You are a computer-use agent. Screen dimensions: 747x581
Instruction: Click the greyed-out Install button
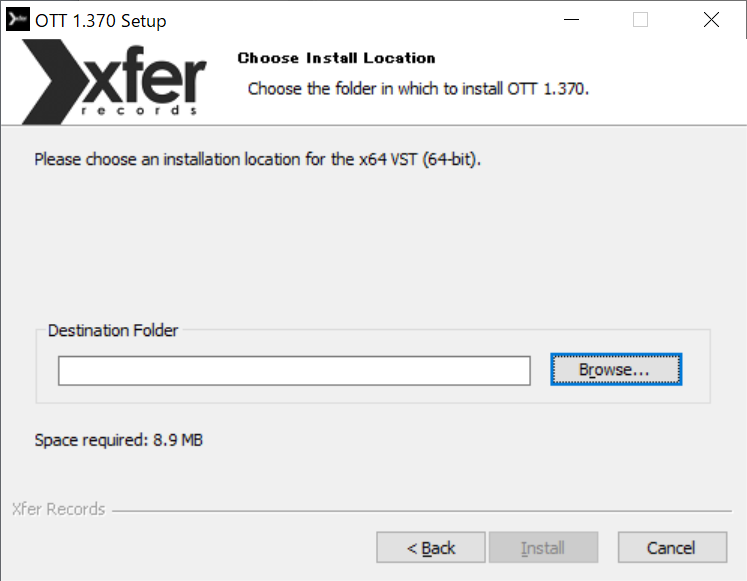[x=543, y=548]
